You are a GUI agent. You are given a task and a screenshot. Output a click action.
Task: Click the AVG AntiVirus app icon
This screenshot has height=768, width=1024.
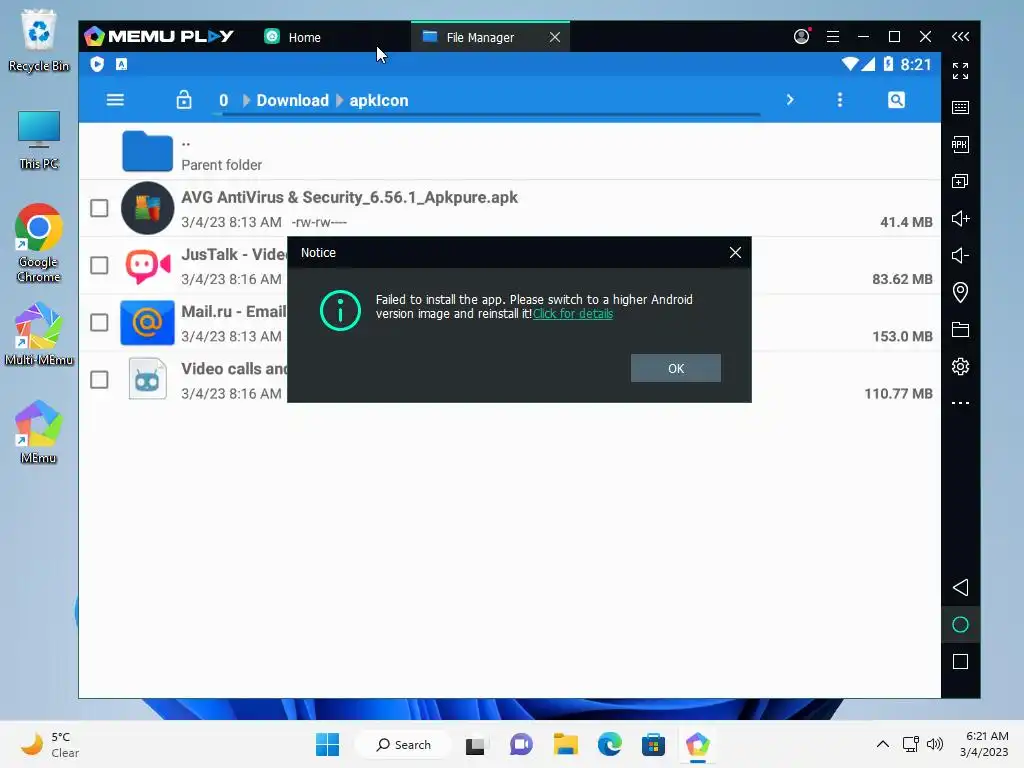148,208
